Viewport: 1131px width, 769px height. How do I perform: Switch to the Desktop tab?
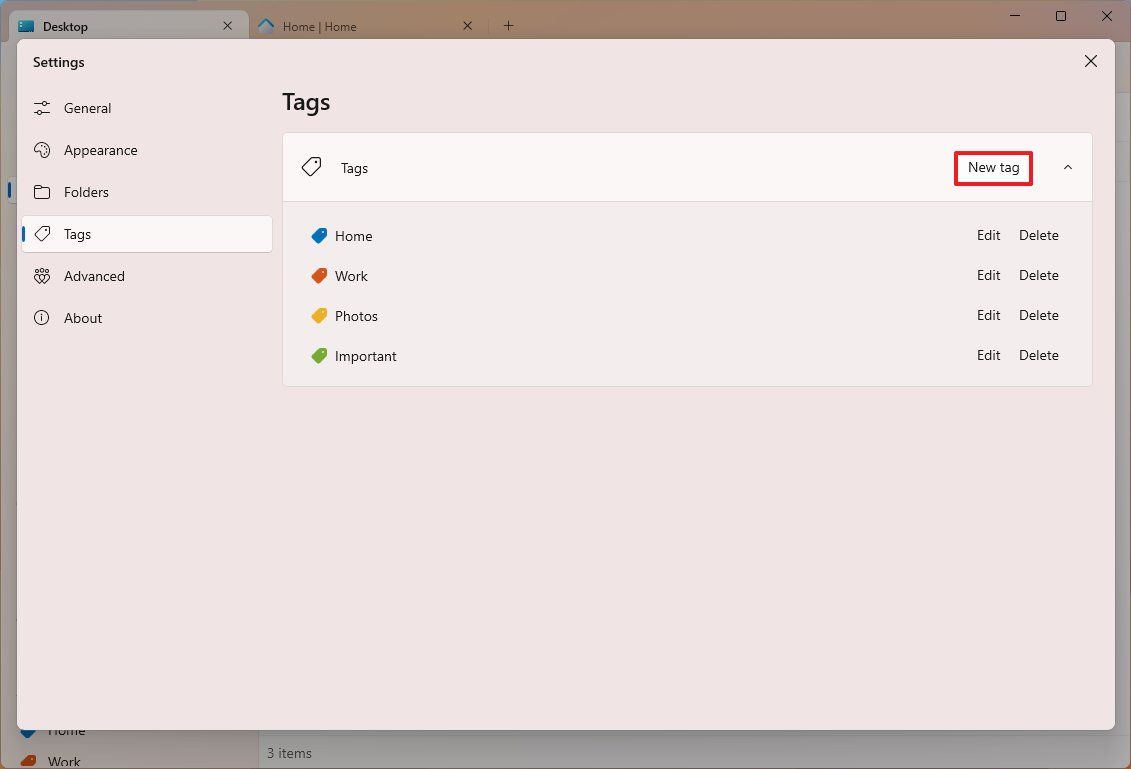pyautogui.click(x=63, y=25)
